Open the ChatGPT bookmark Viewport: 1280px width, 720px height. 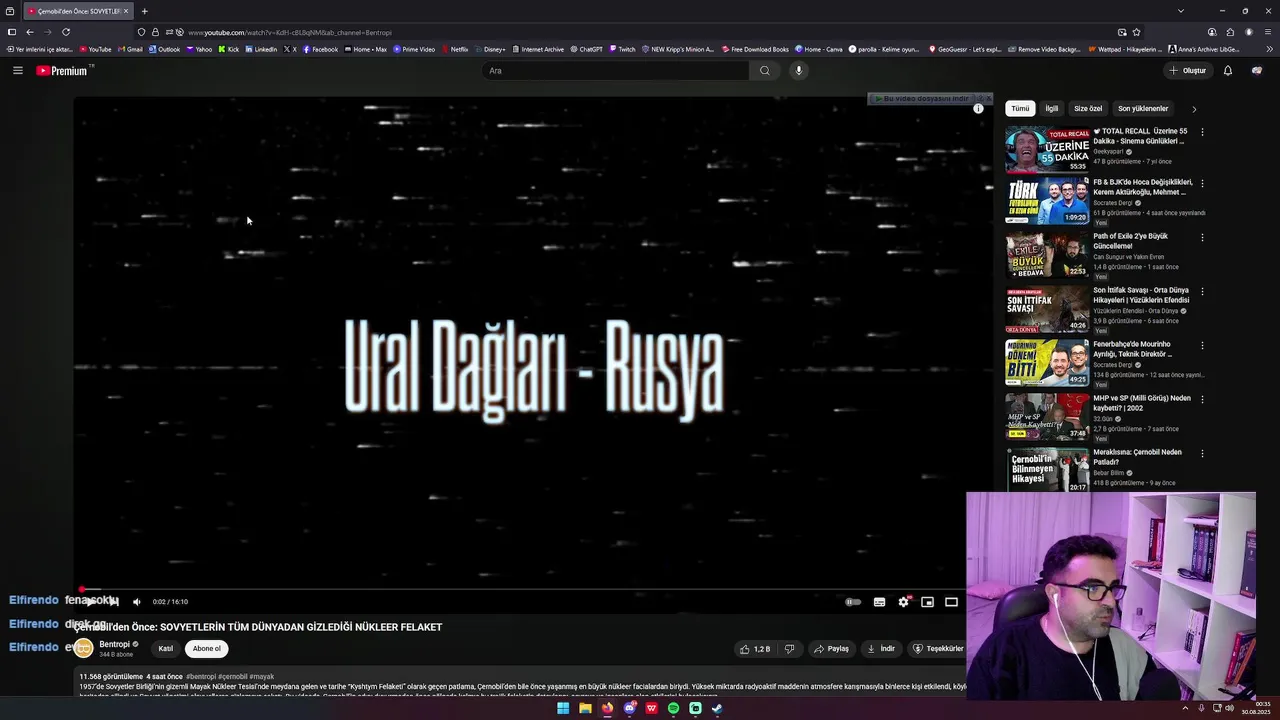tap(586, 49)
